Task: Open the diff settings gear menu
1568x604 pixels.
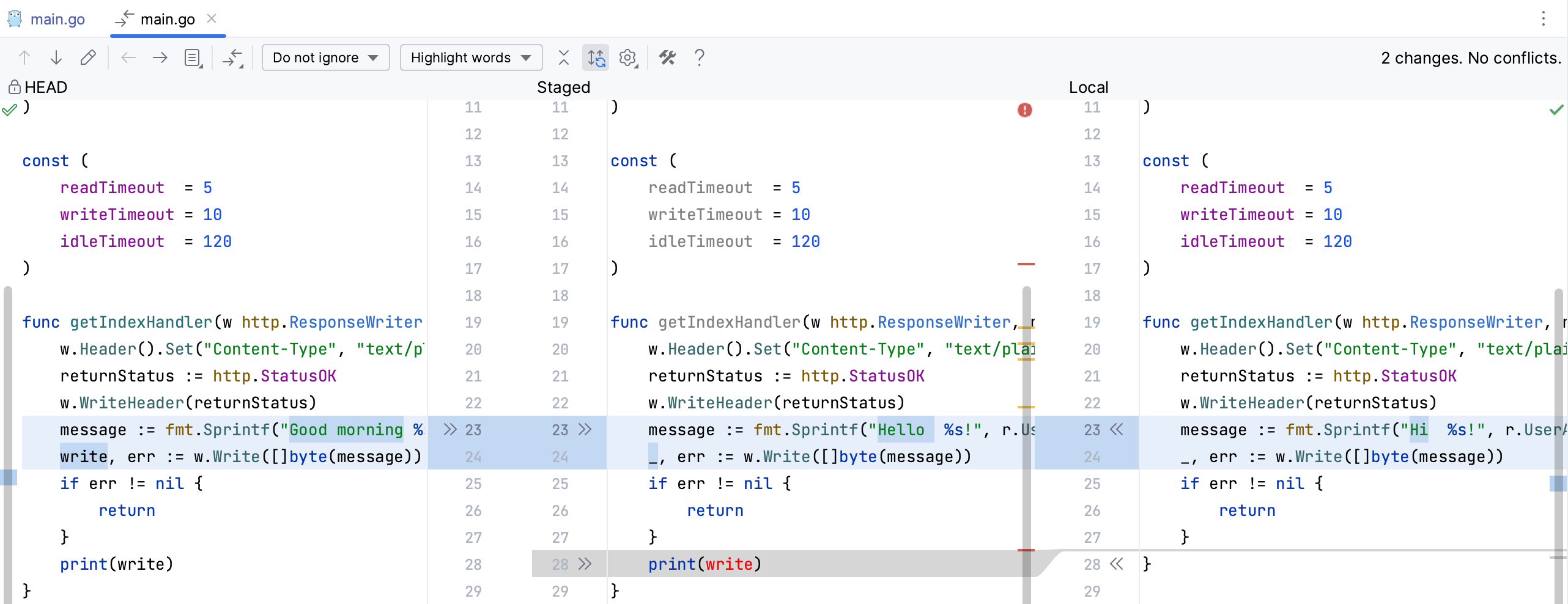Action: pyautogui.click(x=628, y=57)
